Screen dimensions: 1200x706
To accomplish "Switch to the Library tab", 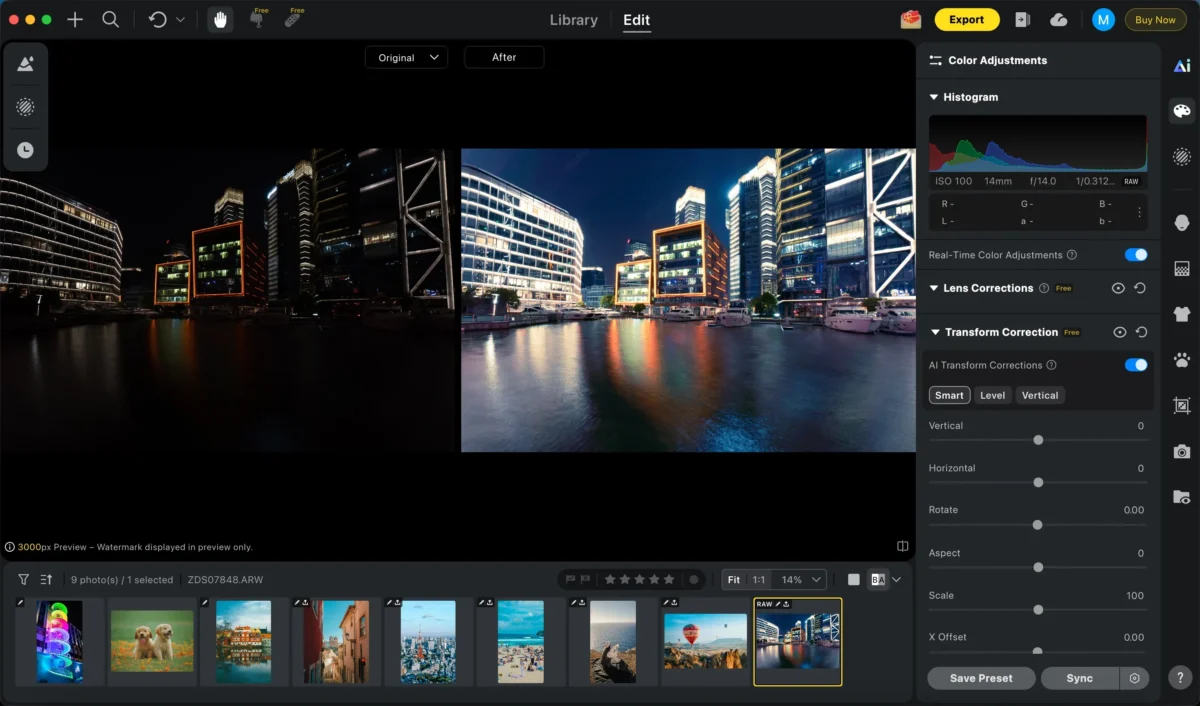I will click(574, 20).
